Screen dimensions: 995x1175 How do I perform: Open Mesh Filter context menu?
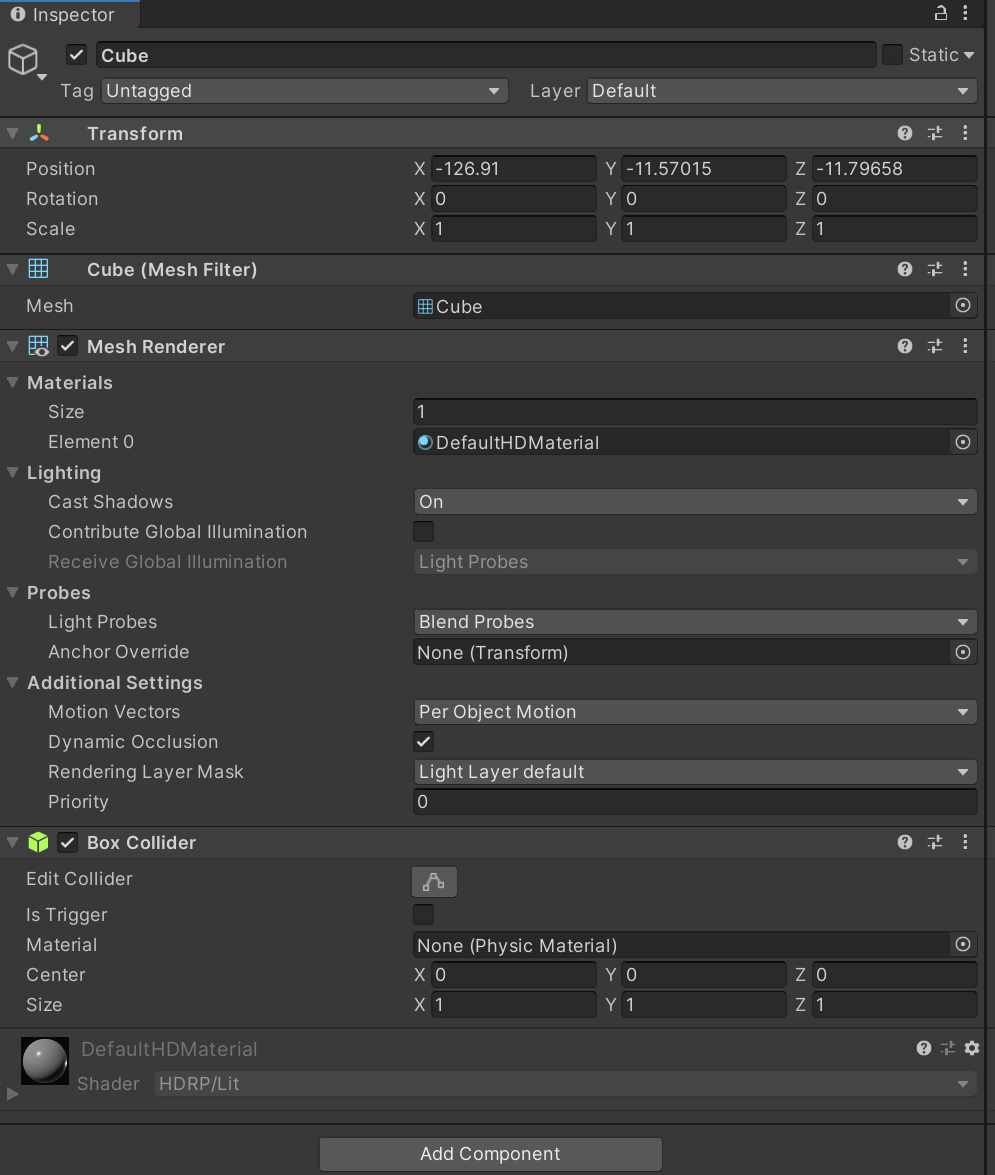tap(965, 269)
